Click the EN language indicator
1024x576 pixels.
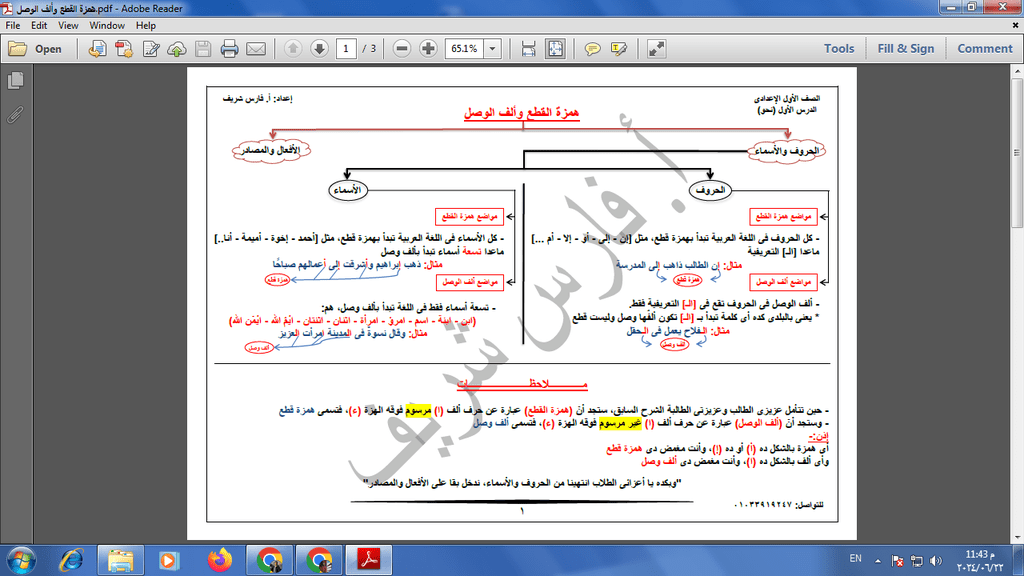pos(856,559)
